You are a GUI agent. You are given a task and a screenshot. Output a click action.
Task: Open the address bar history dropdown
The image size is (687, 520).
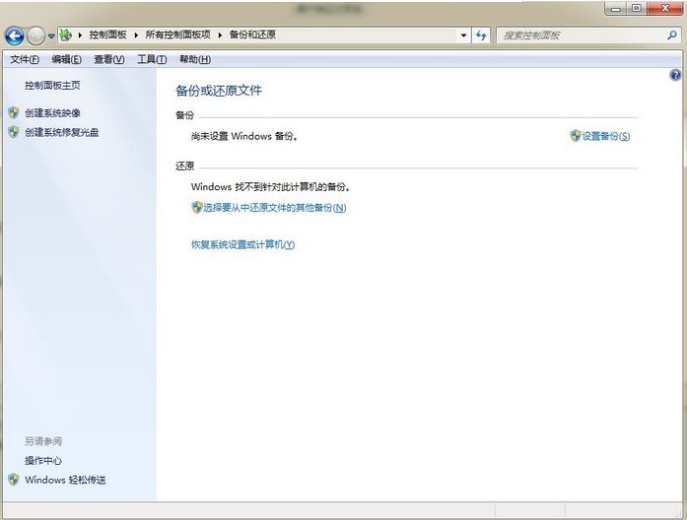pos(464,35)
